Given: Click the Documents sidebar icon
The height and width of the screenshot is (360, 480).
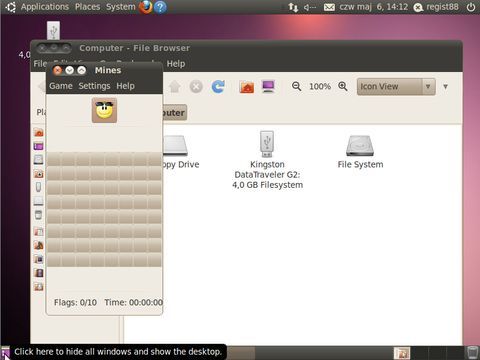Looking at the screenshot, I should [39, 231].
